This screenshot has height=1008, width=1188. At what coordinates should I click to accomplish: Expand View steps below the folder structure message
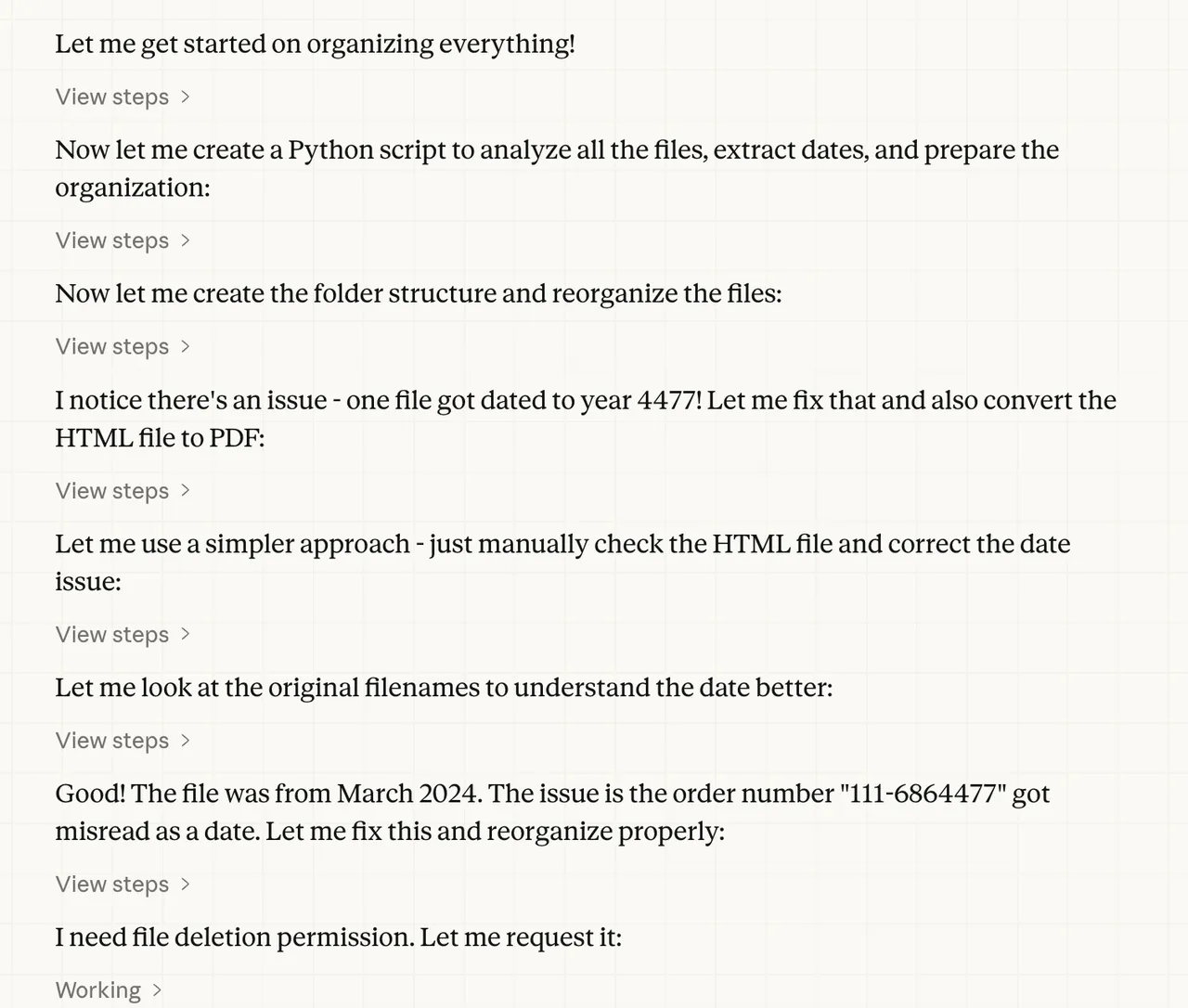click(x=111, y=346)
